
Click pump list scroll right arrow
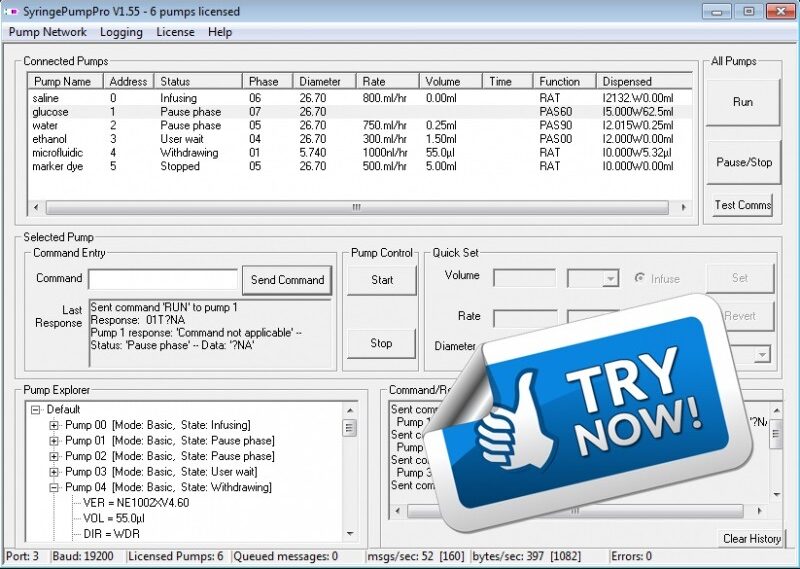(683, 207)
